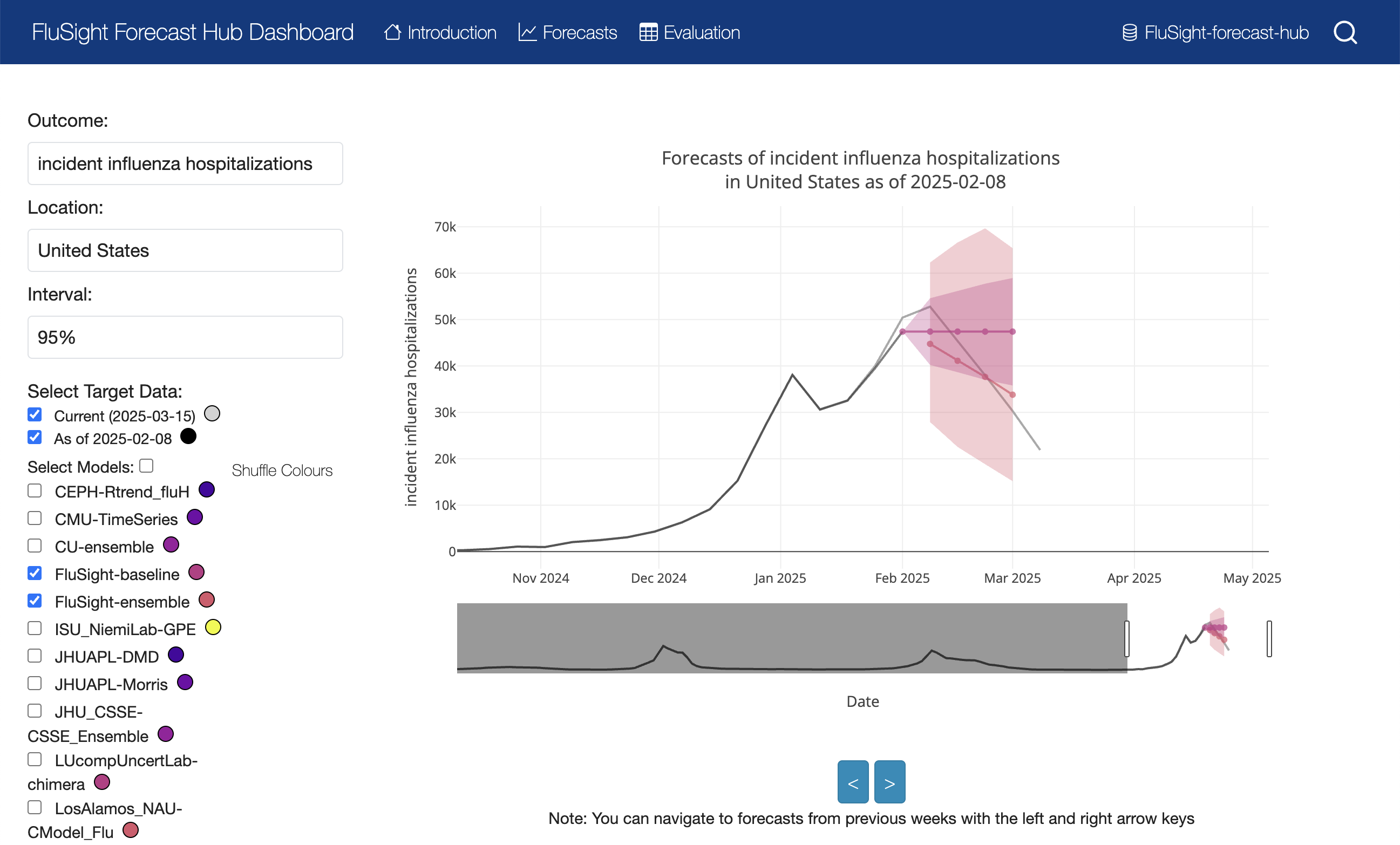
Task: Click the FluSight-baseline colour dot
Action: click(x=196, y=572)
